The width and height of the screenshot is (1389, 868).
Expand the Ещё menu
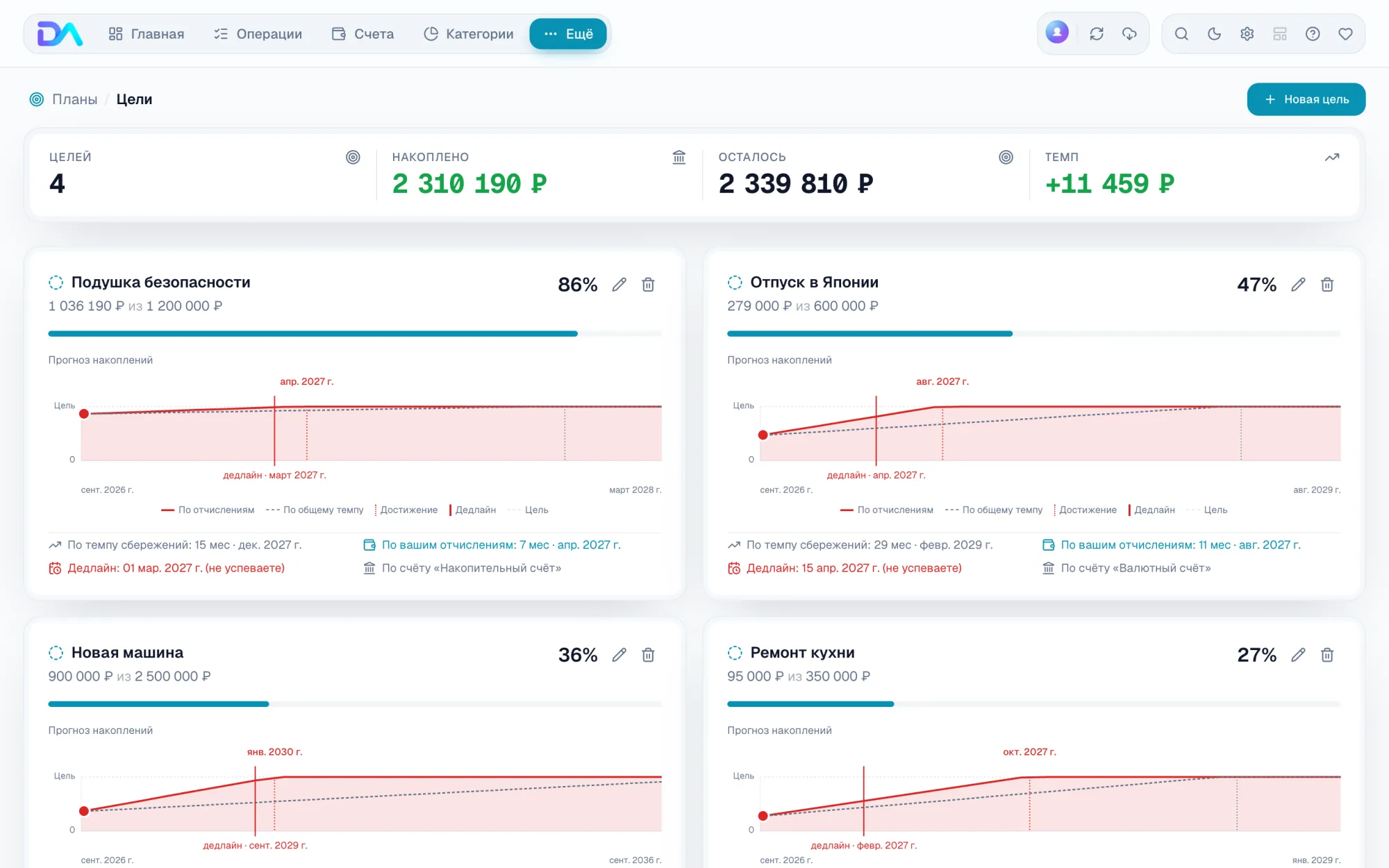(568, 34)
